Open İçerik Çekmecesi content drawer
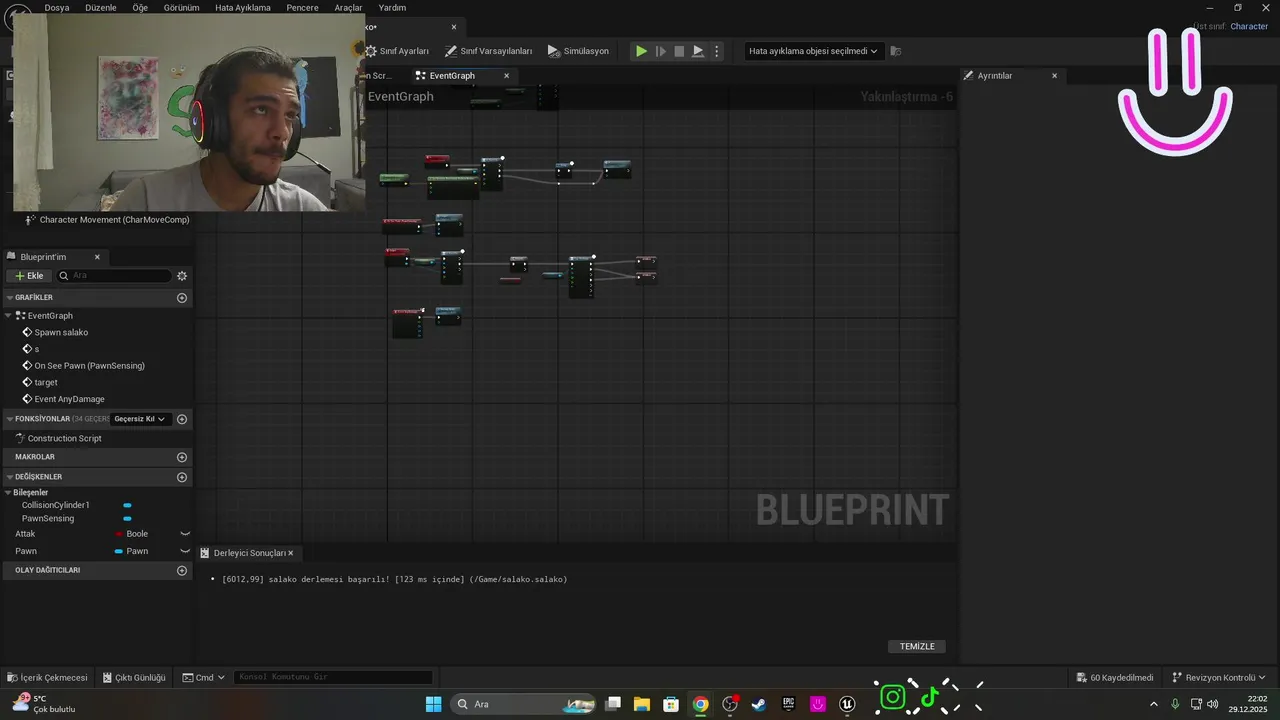 [47, 678]
